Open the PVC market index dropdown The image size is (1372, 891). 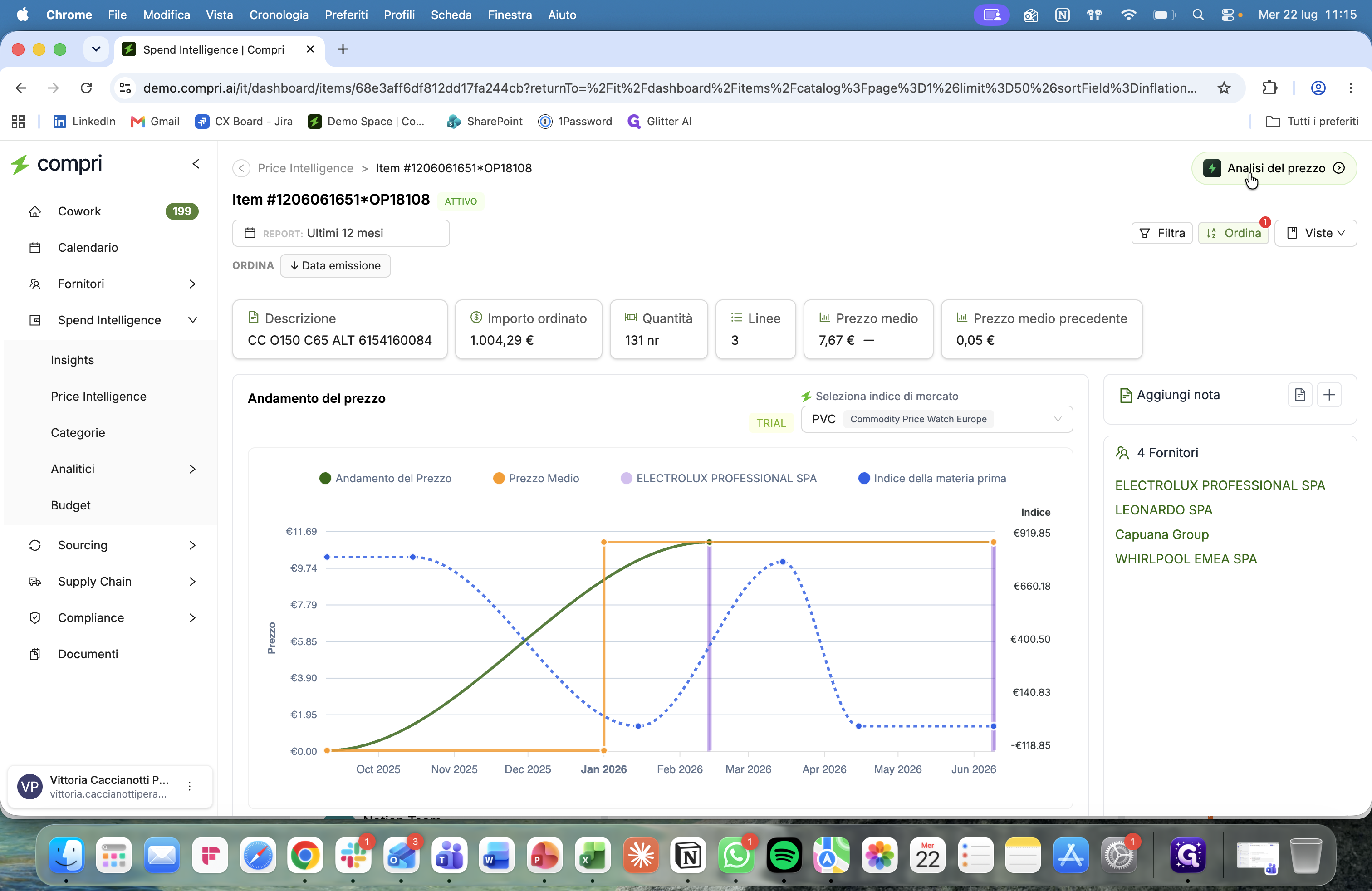tap(937, 419)
